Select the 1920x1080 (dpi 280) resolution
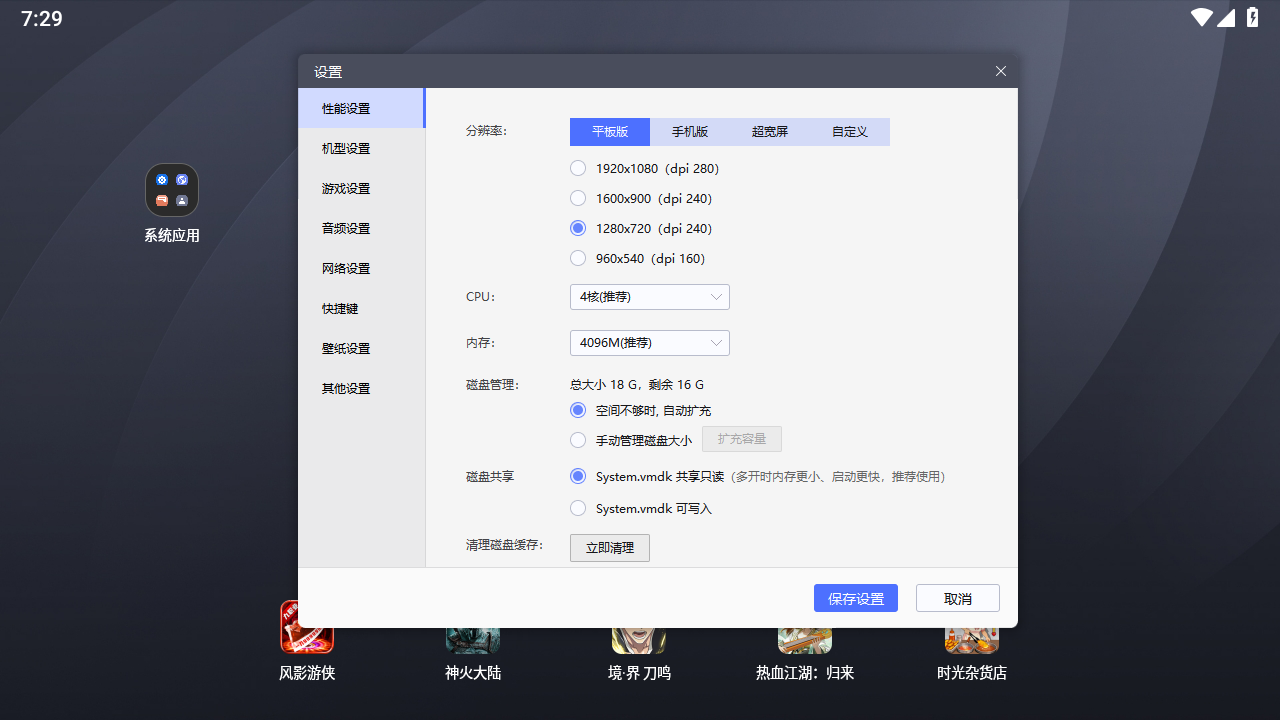 point(578,168)
